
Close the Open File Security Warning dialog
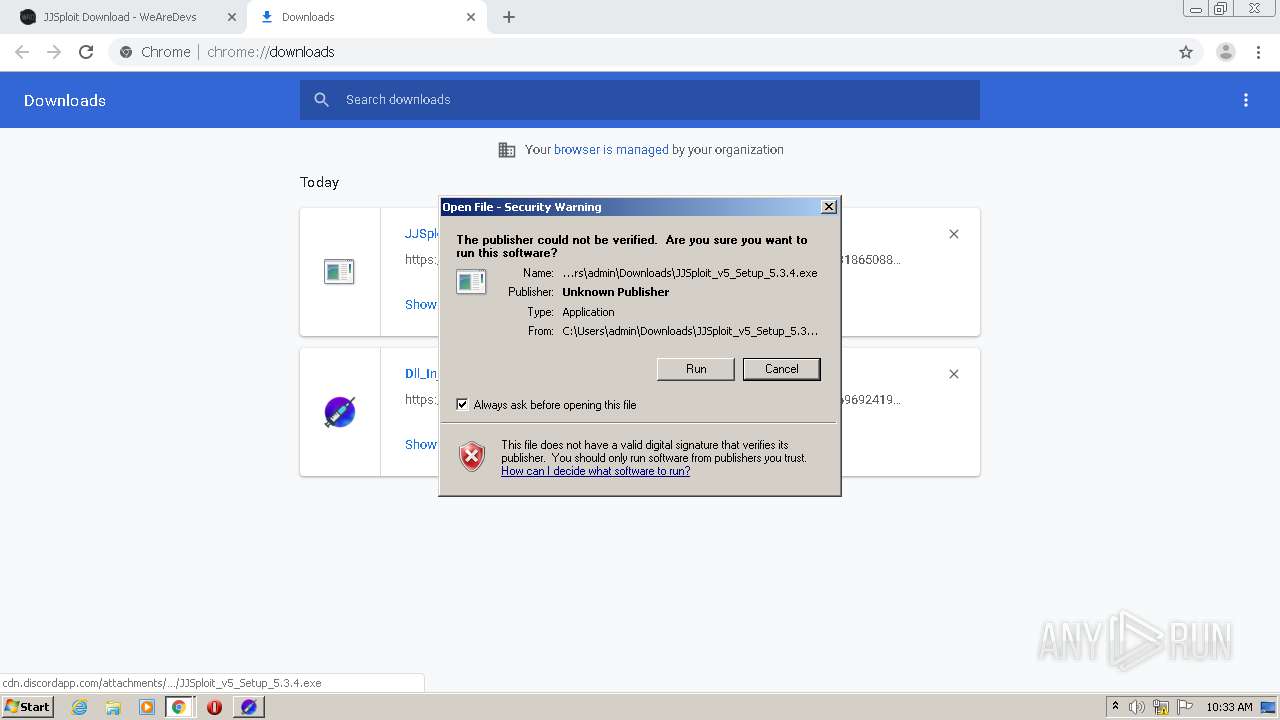pyautogui.click(x=828, y=207)
